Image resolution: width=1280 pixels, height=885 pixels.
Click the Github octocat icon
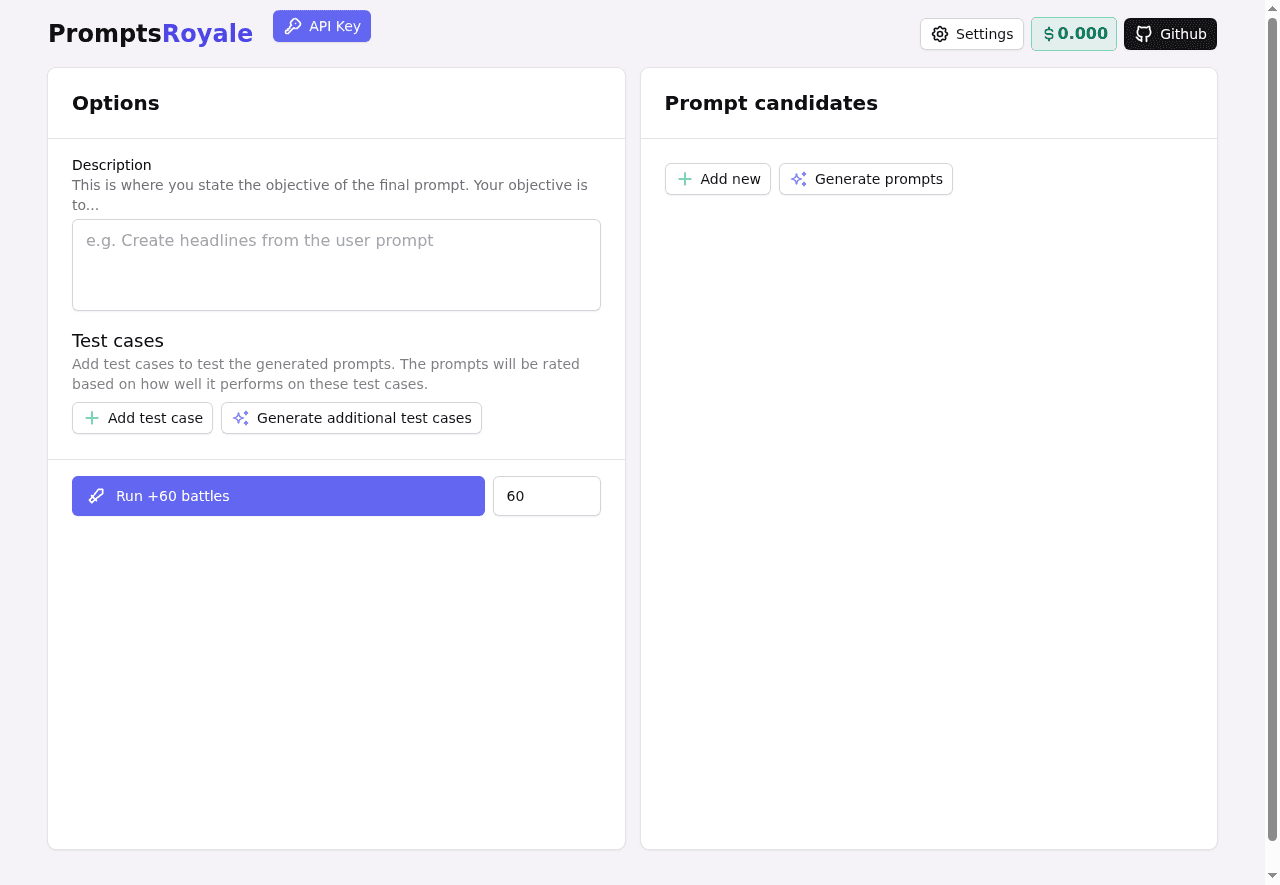tap(1144, 34)
